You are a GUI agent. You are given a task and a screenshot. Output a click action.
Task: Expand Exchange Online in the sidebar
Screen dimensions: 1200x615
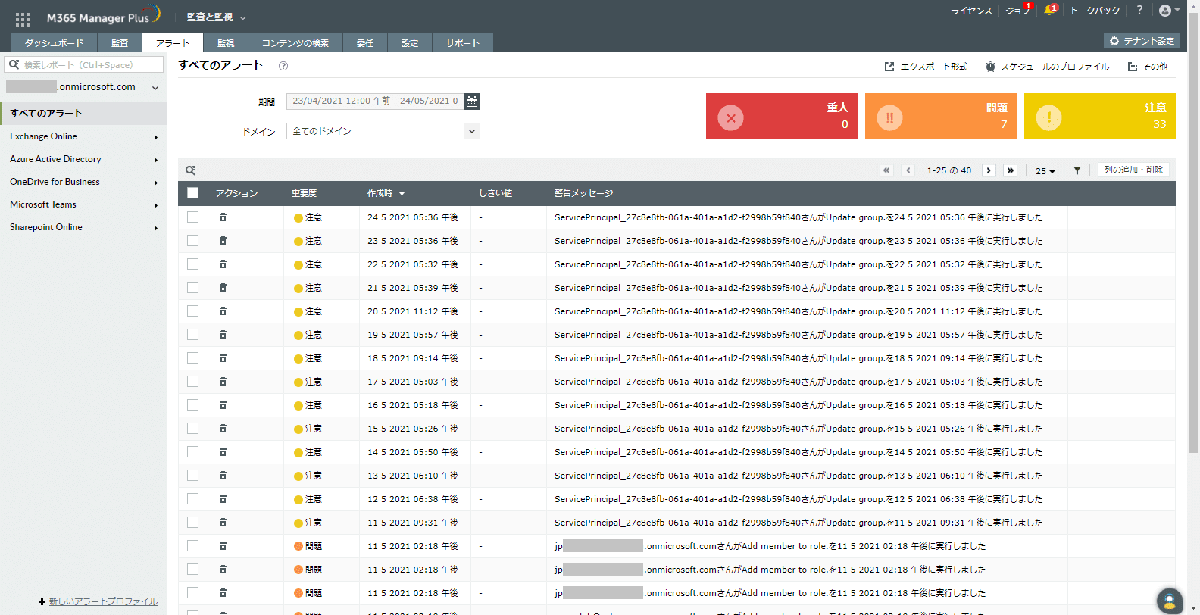(83, 136)
